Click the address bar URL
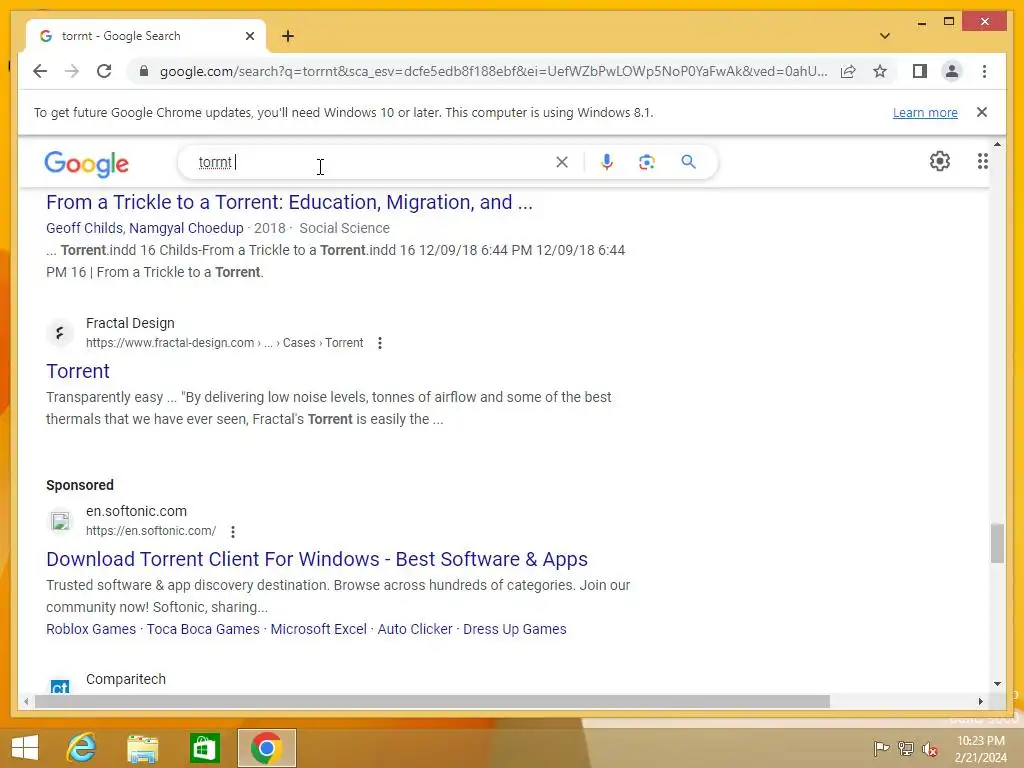Screen dimensions: 1024x768 (493, 71)
